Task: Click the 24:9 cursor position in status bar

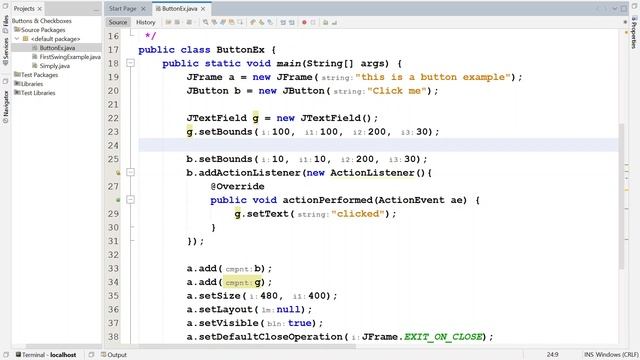Action: [553, 355]
